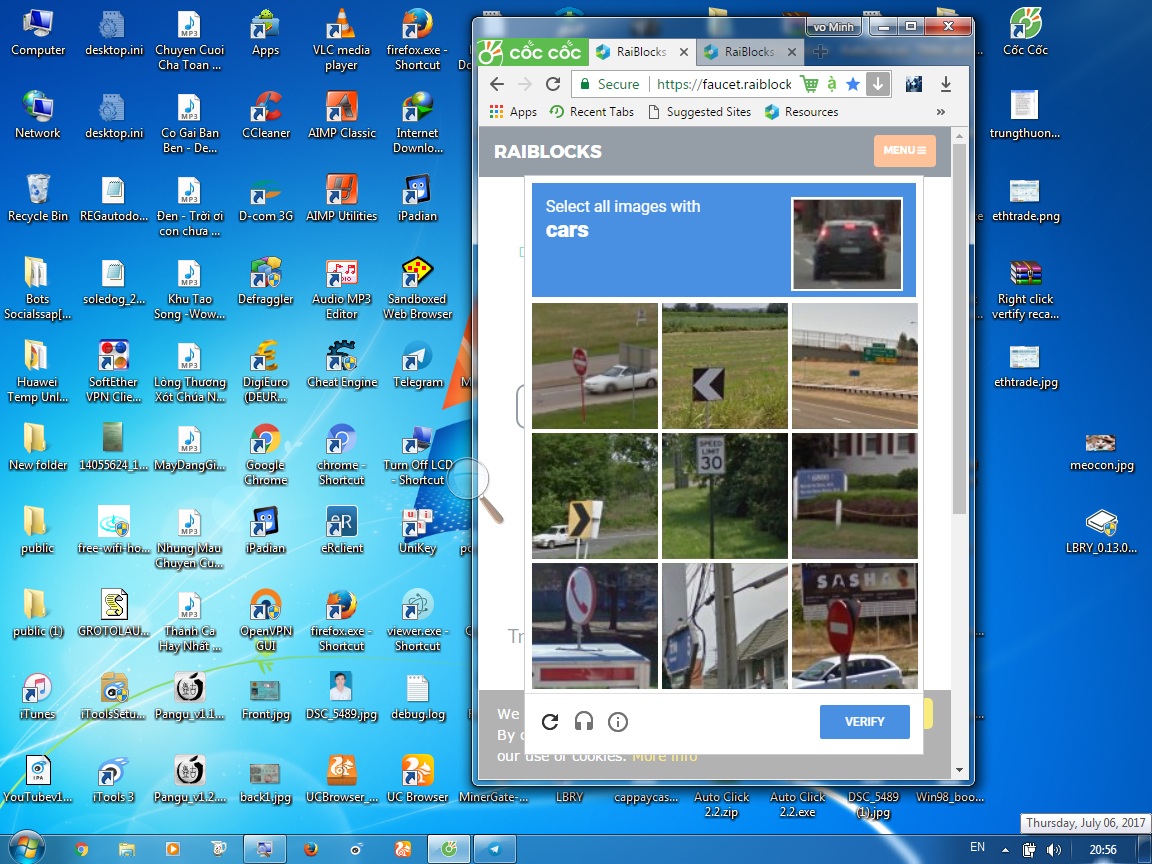The width and height of the screenshot is (1152, 864).
Task: Select Audio MP3 Editor desktop icon
Action: click(342, 288)
